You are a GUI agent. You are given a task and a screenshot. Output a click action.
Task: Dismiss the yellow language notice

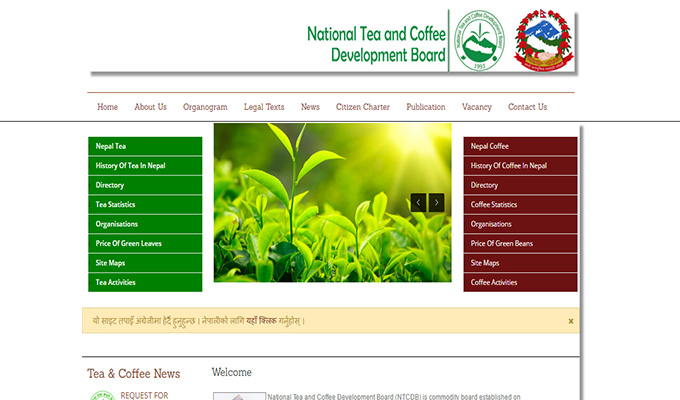571,321
